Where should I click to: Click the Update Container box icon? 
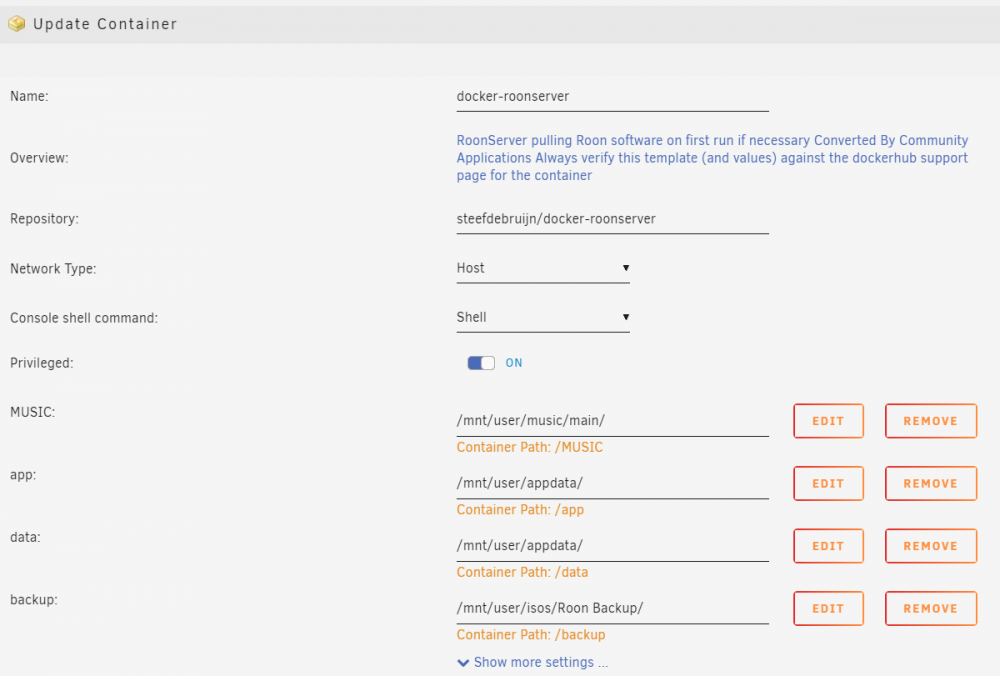pos(17,24)
